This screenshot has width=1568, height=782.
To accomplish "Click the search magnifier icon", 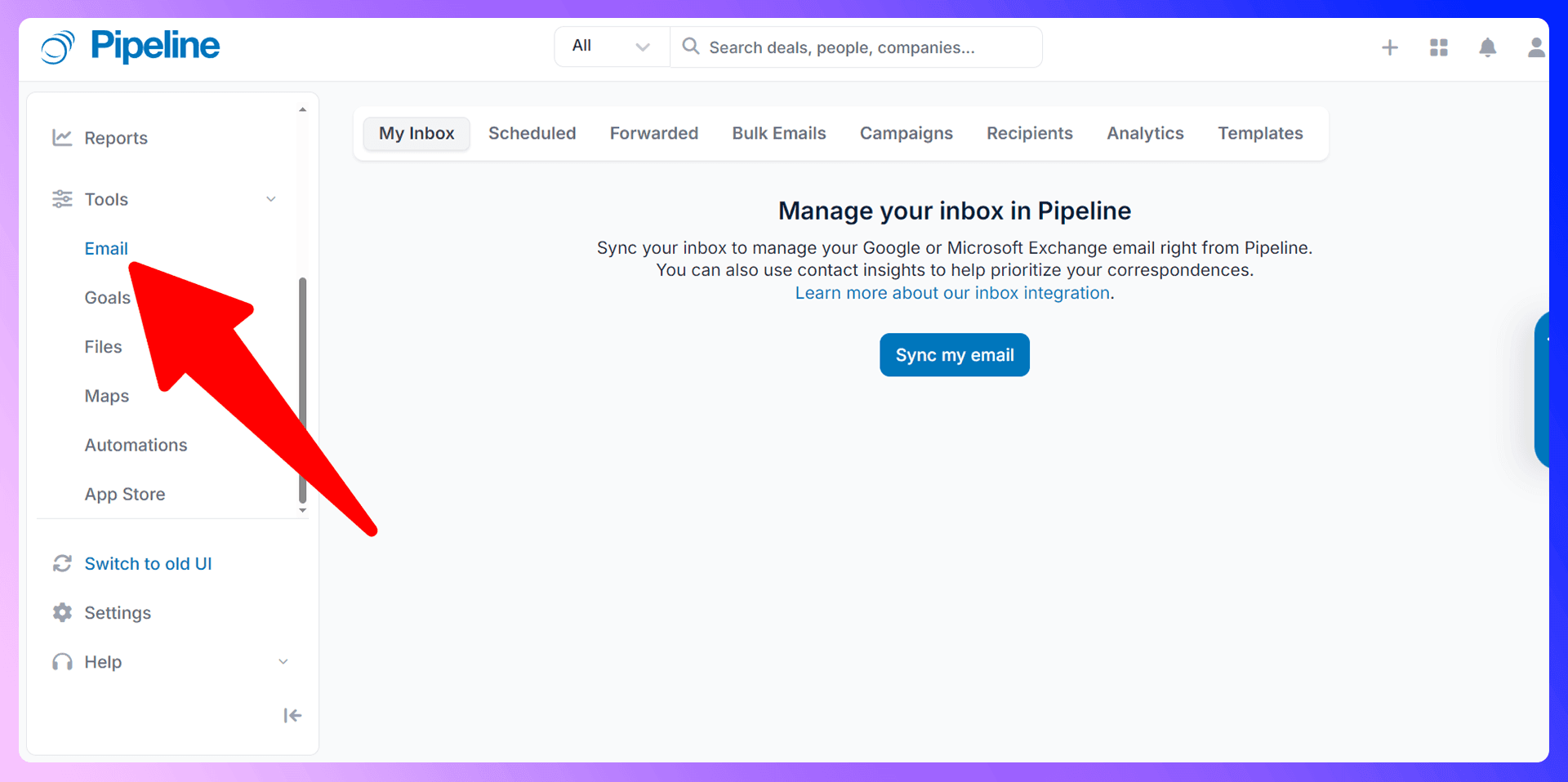I will pyautogui.click(x=691, y=46).
